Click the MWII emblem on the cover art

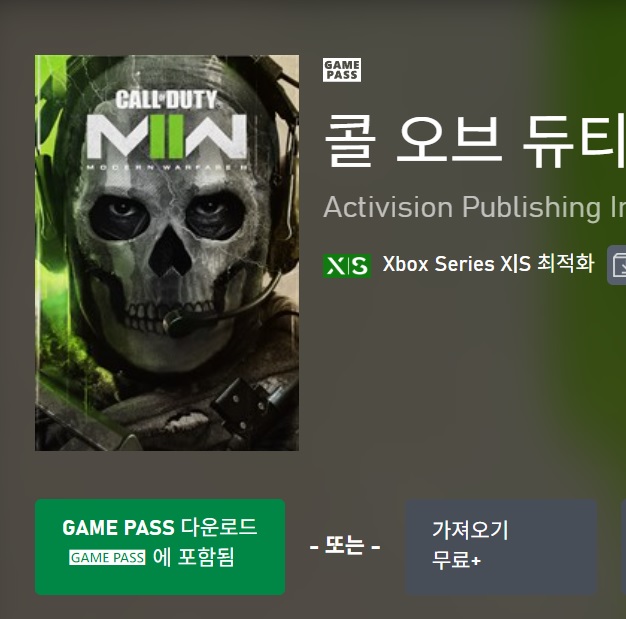(x=166, y=137)
